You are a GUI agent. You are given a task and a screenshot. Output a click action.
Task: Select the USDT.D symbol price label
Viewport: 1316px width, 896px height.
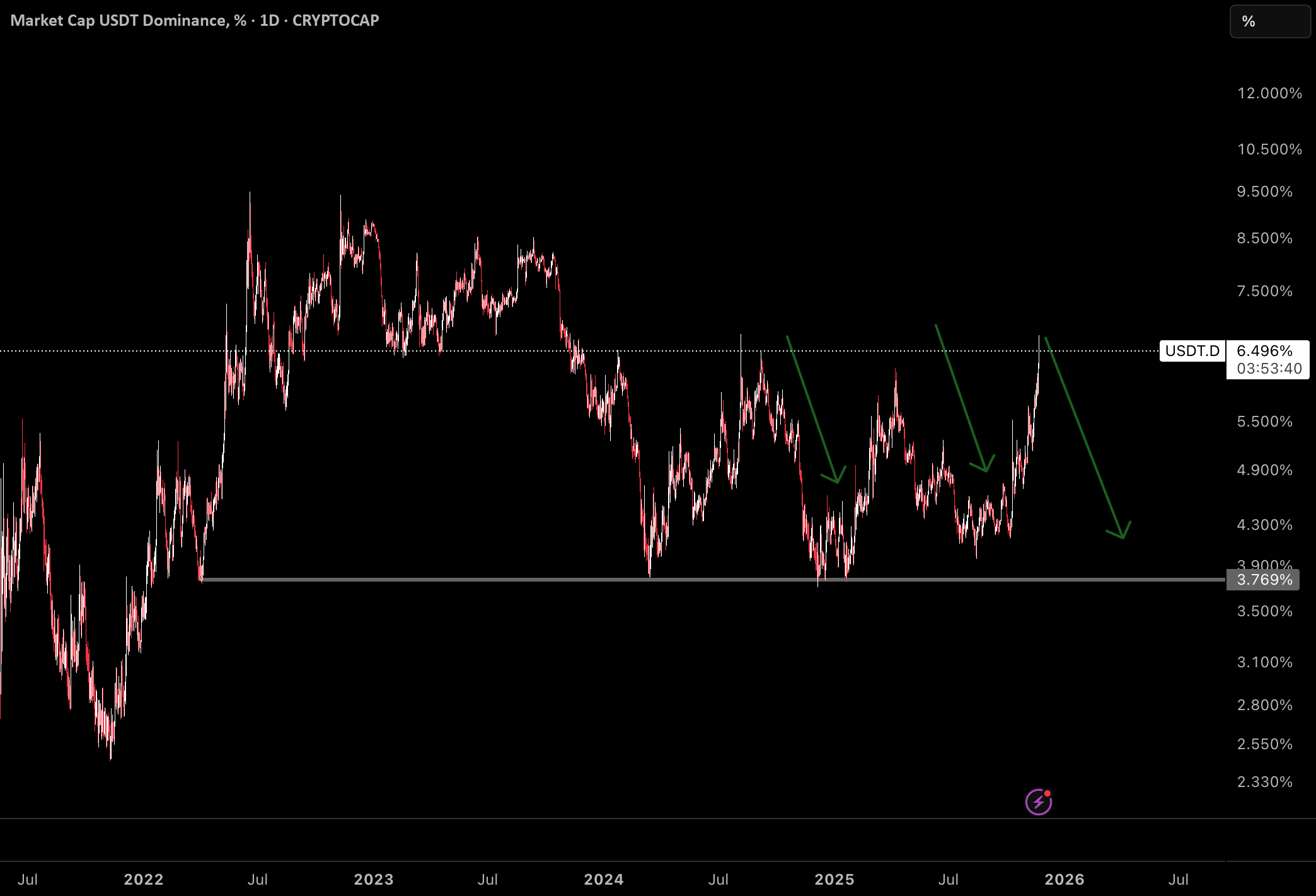(1192, 351)
